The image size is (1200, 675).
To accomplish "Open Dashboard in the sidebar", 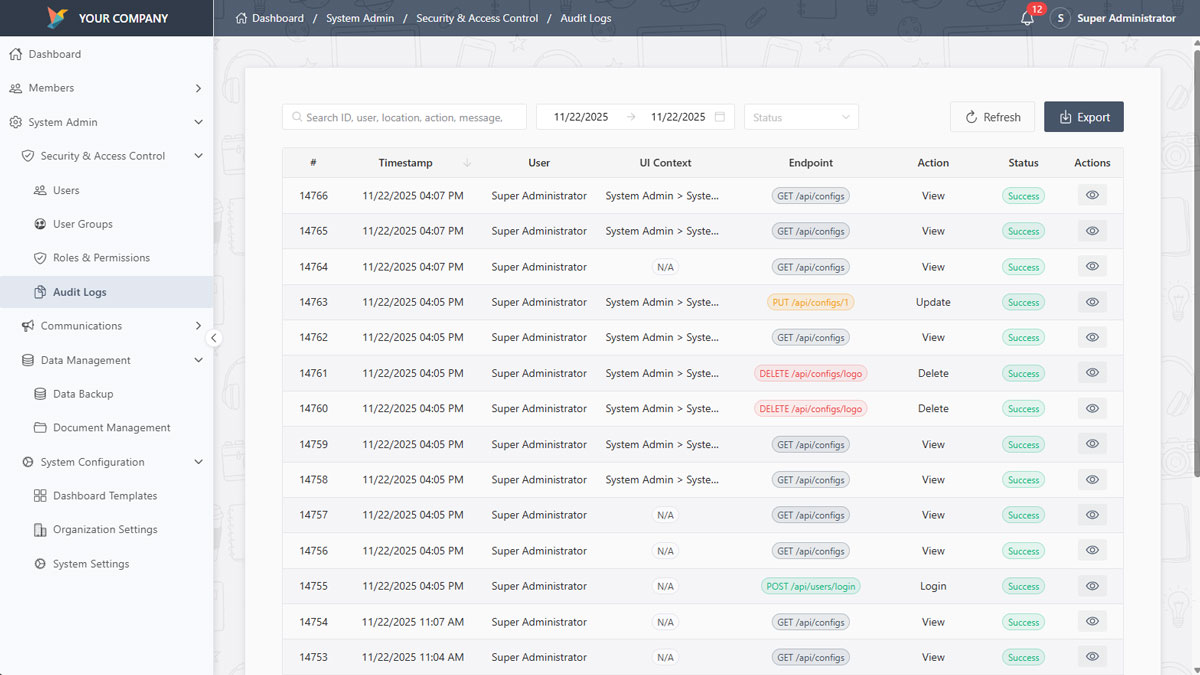I will (107, 54).
